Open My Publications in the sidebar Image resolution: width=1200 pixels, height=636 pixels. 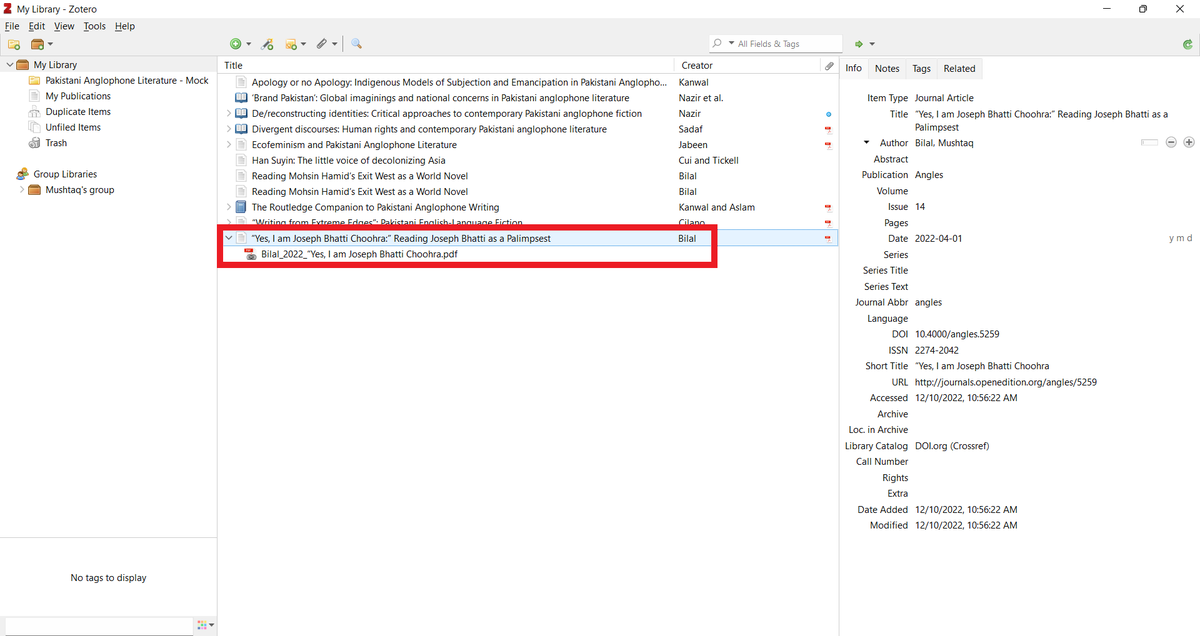pos(78,96)
